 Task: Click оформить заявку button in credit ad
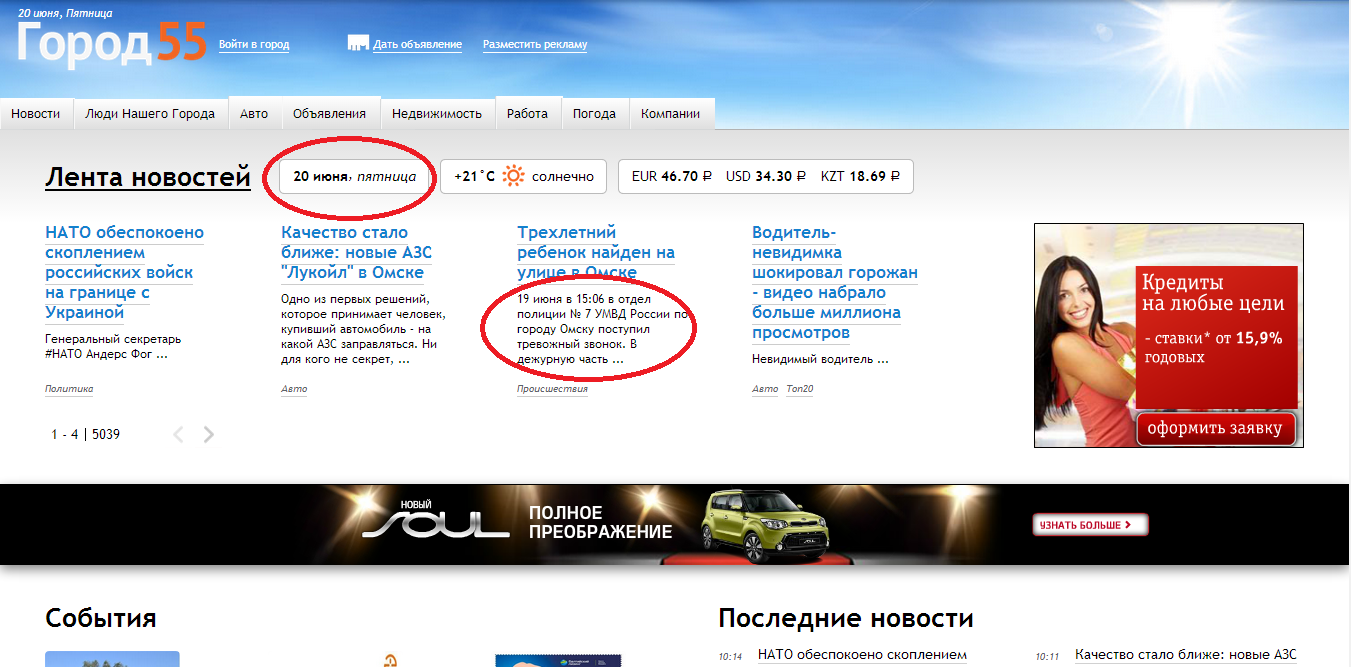click(1215, 430)
